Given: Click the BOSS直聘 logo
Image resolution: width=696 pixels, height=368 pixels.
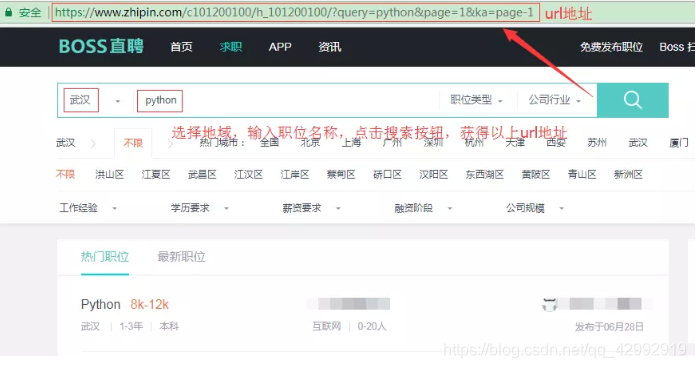Looking at the screenshot, I should [101, 46].
